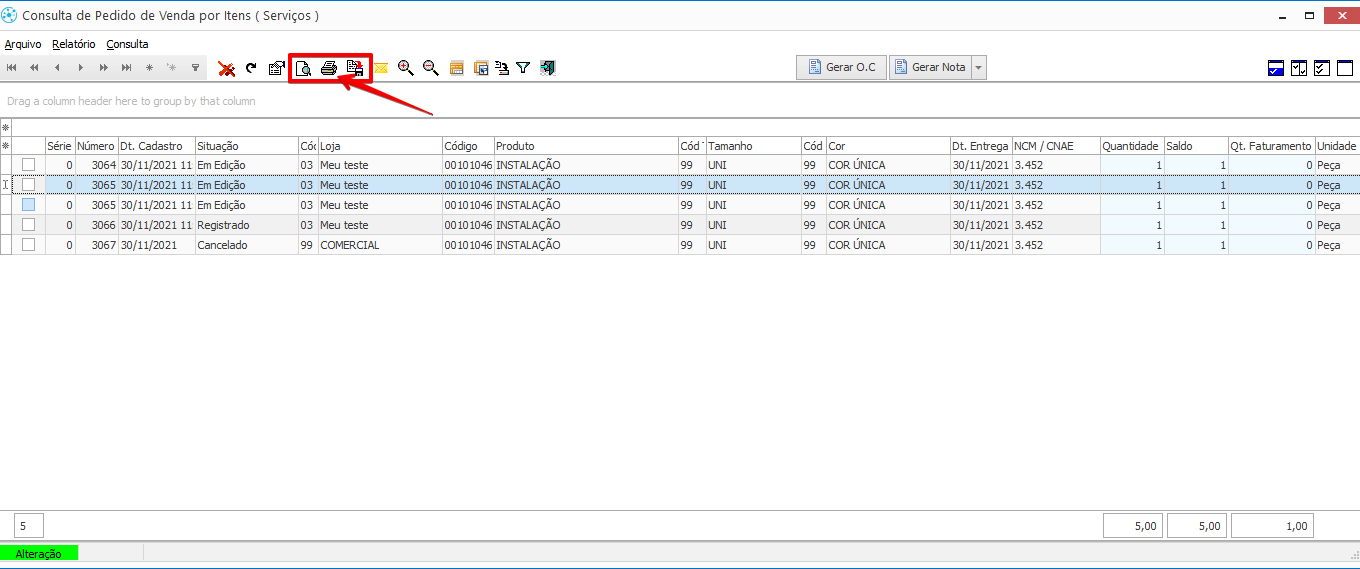The height and width of the screenshot is (569, 1360).
Task: Open the Arquivo menu
Action: (x=23, y=44)
